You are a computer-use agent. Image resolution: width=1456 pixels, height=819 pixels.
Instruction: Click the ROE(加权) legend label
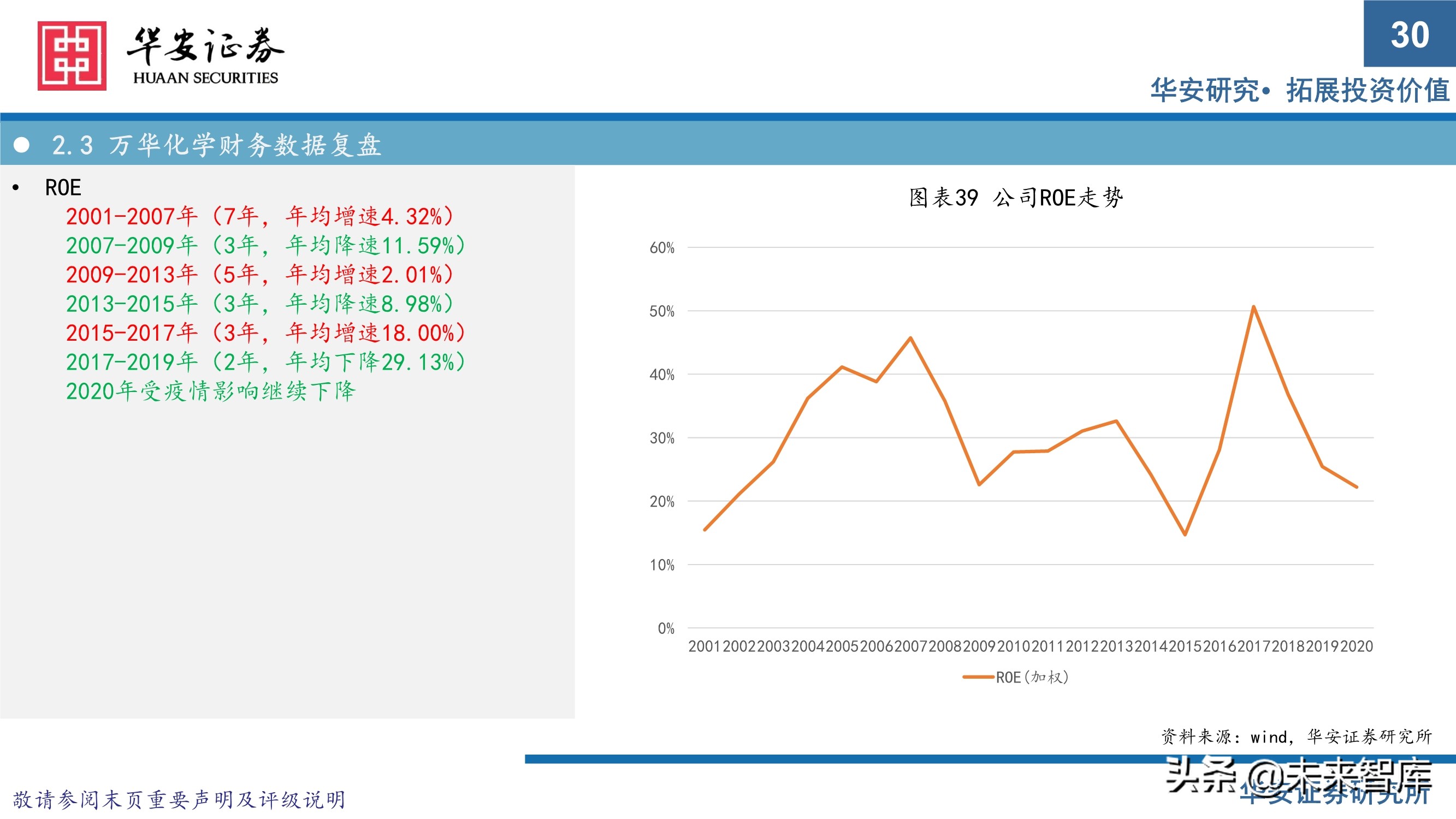click(x=1032, y=677)
